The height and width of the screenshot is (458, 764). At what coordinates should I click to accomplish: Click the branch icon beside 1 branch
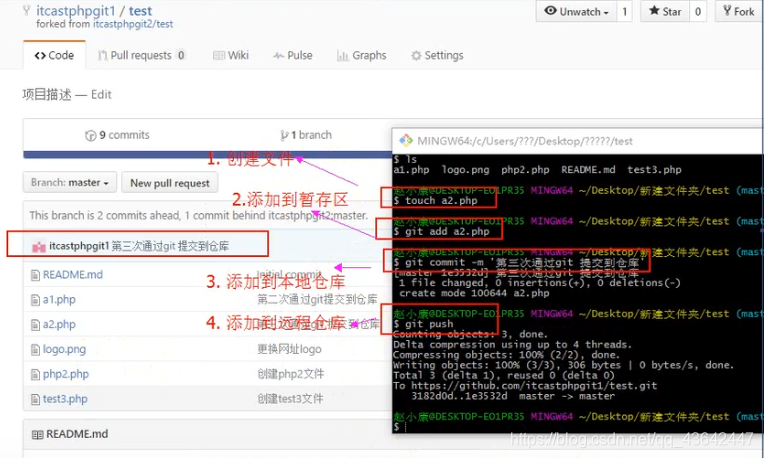[284, 135]
